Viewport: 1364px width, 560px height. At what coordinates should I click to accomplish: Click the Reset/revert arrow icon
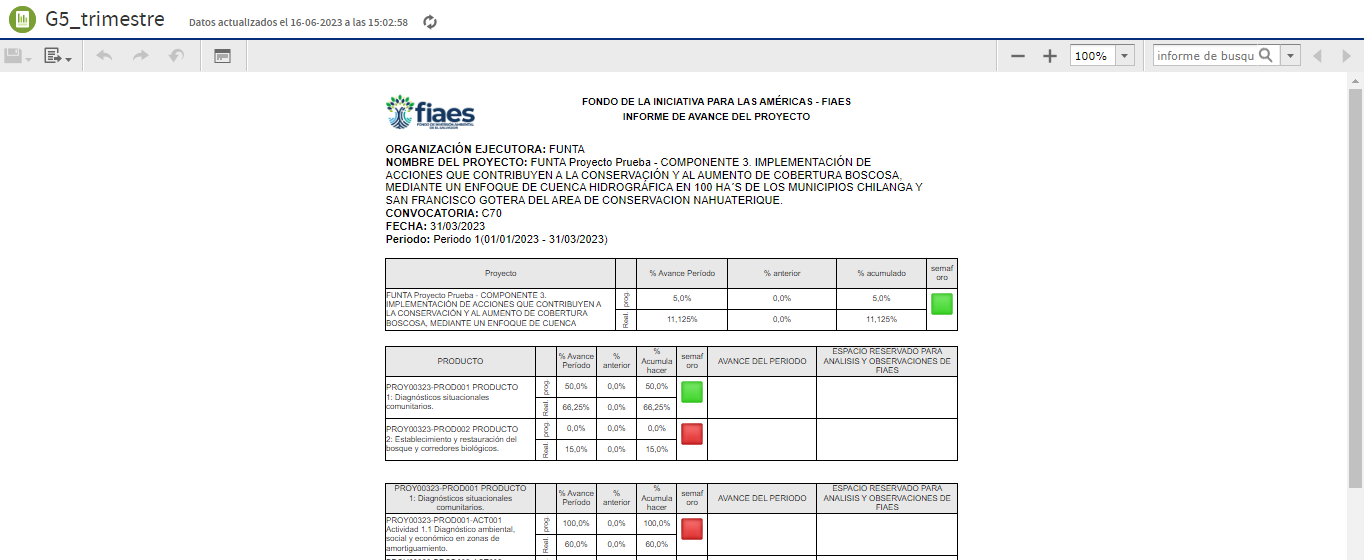176,56
